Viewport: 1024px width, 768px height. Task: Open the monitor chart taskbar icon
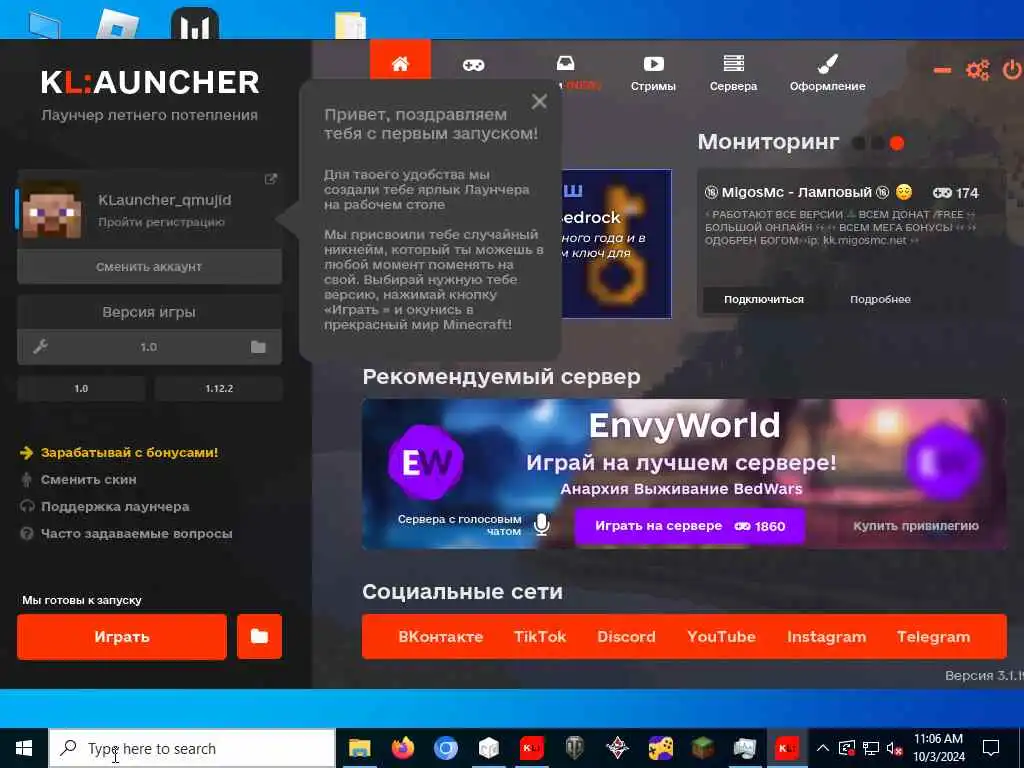[x=744, y=748]
